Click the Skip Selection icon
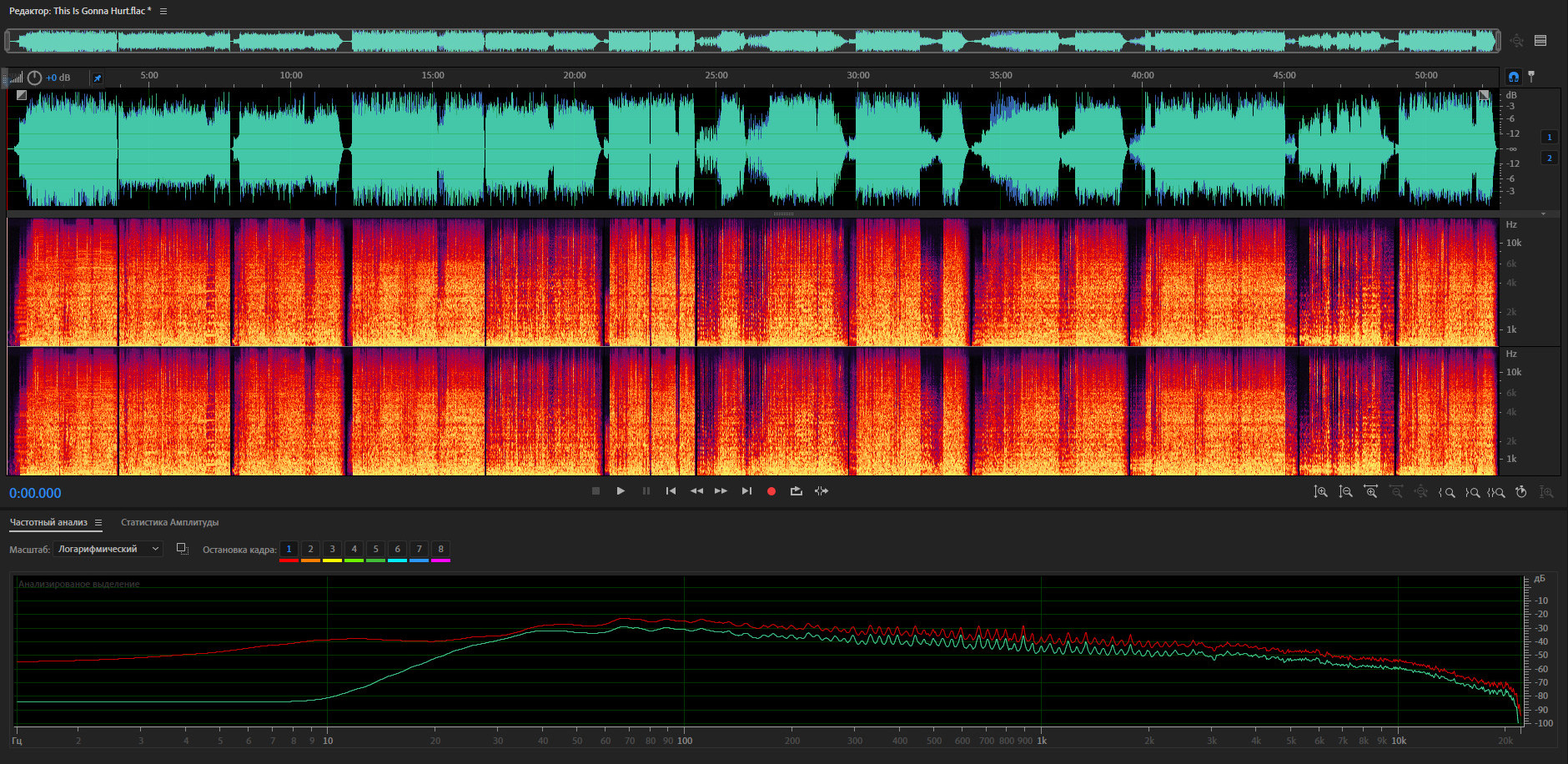The height and width of the screenshot is (764, 1568). (822, 491)
